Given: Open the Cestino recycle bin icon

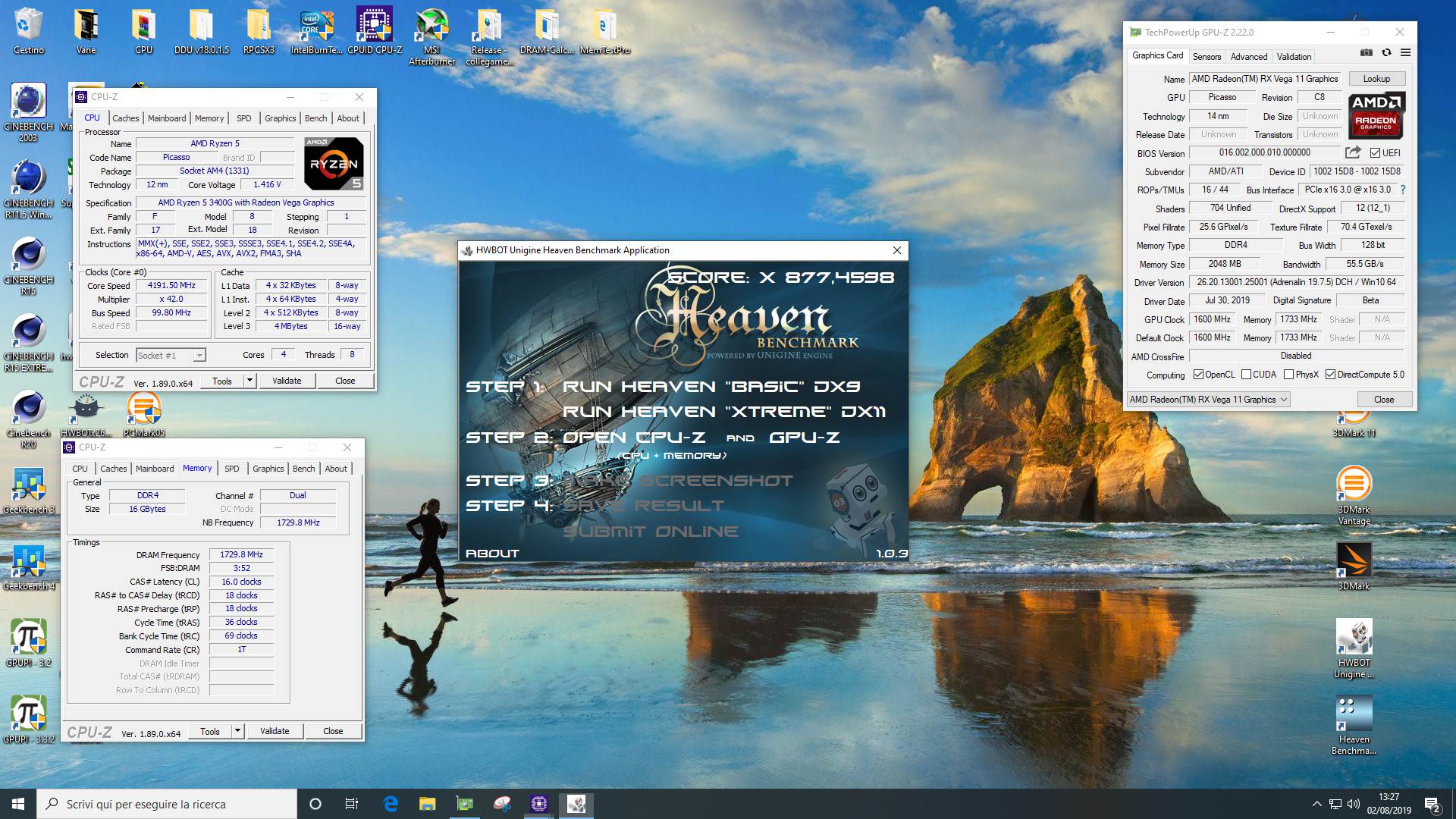Looking at the screenshot, I should pyautogui.click(x=29, y=30).
